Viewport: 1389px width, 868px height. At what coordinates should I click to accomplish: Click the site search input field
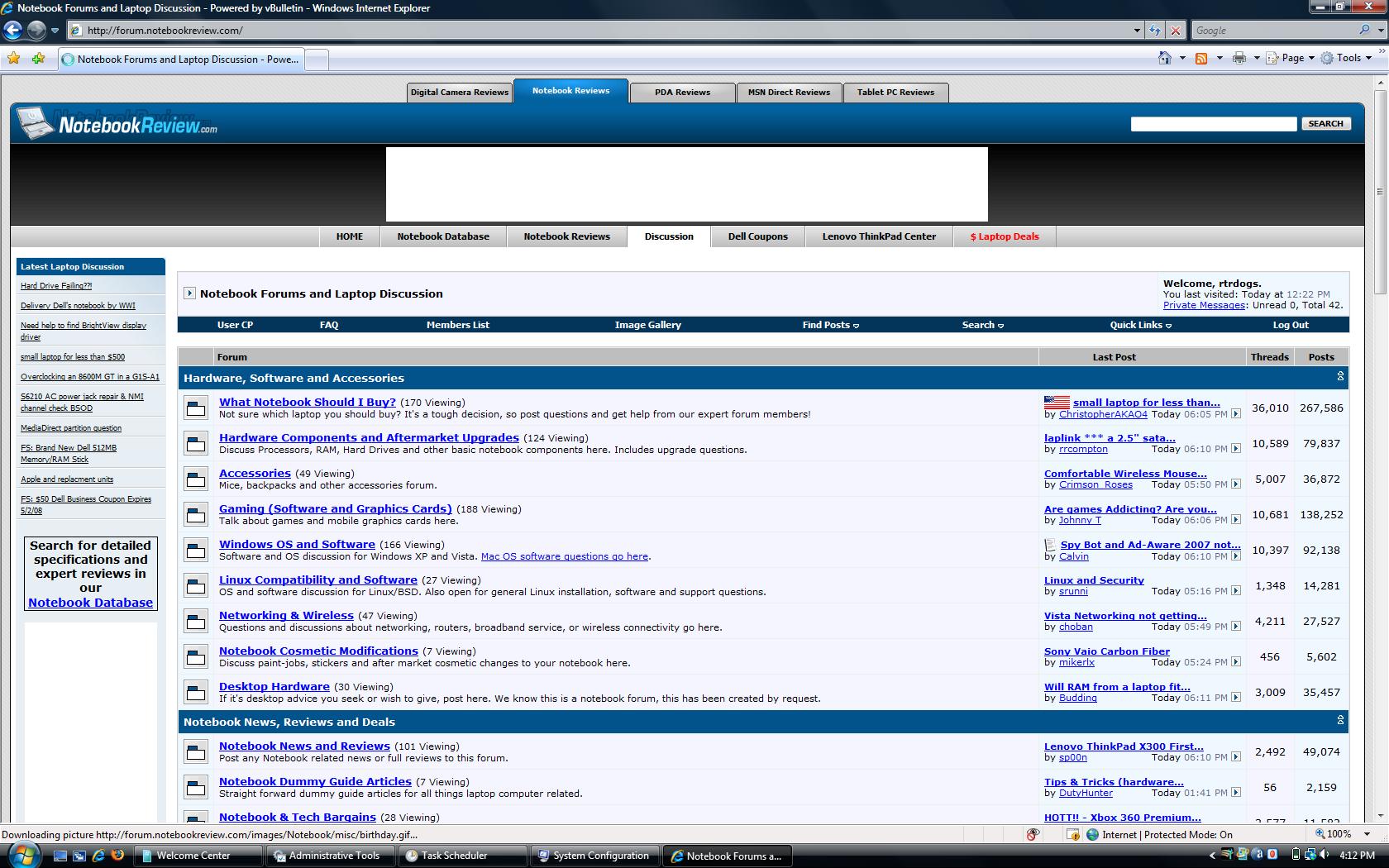(x=1213, y=124)
